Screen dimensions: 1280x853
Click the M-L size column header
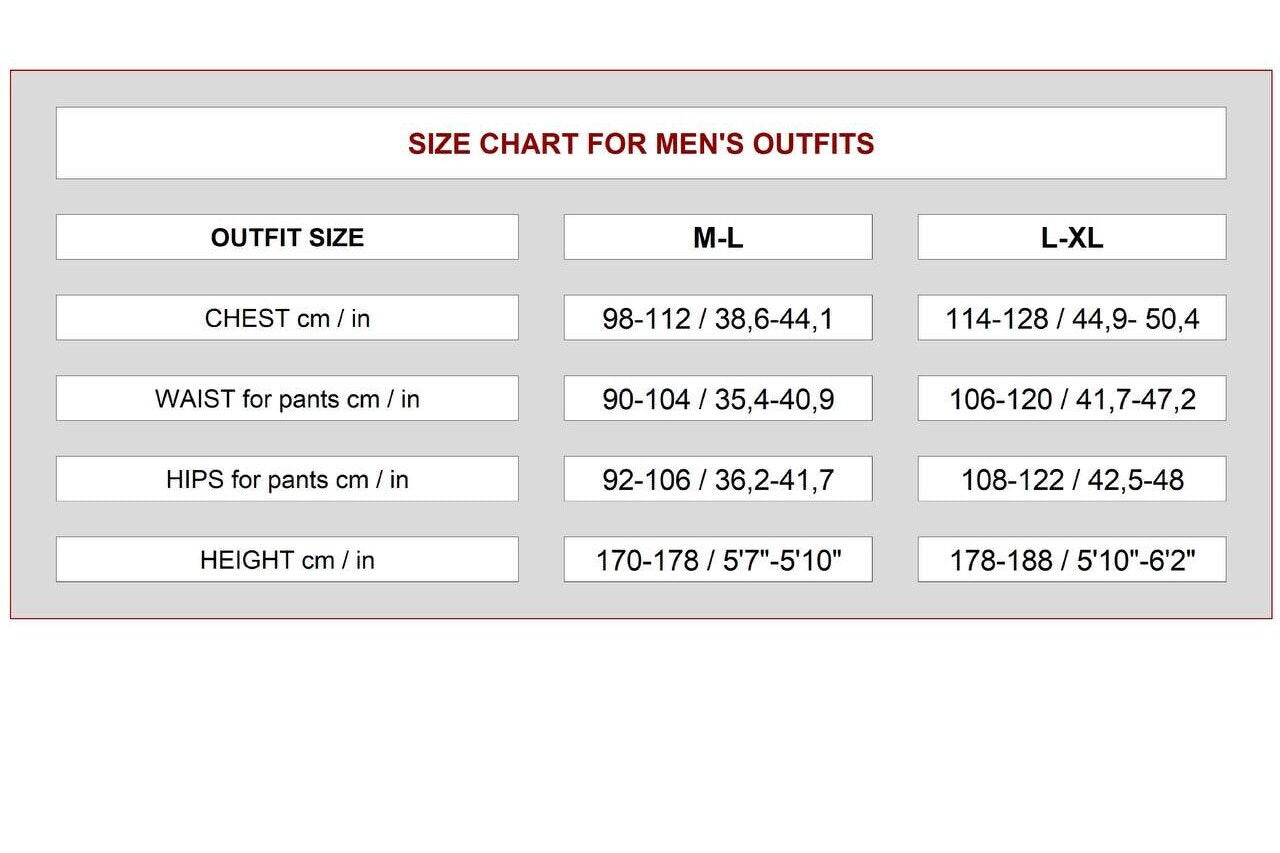718,237
